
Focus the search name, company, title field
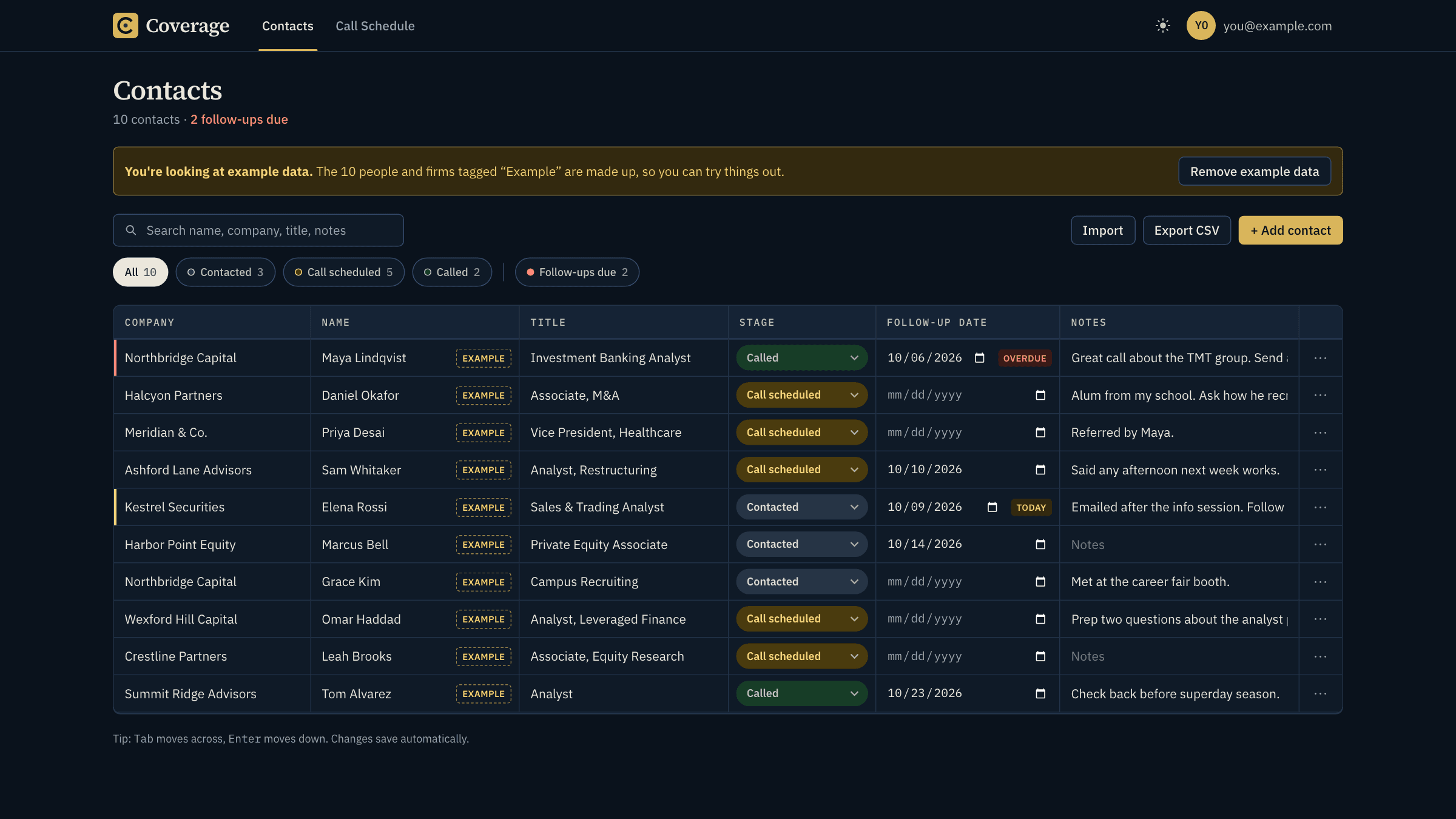coord(258,231)
